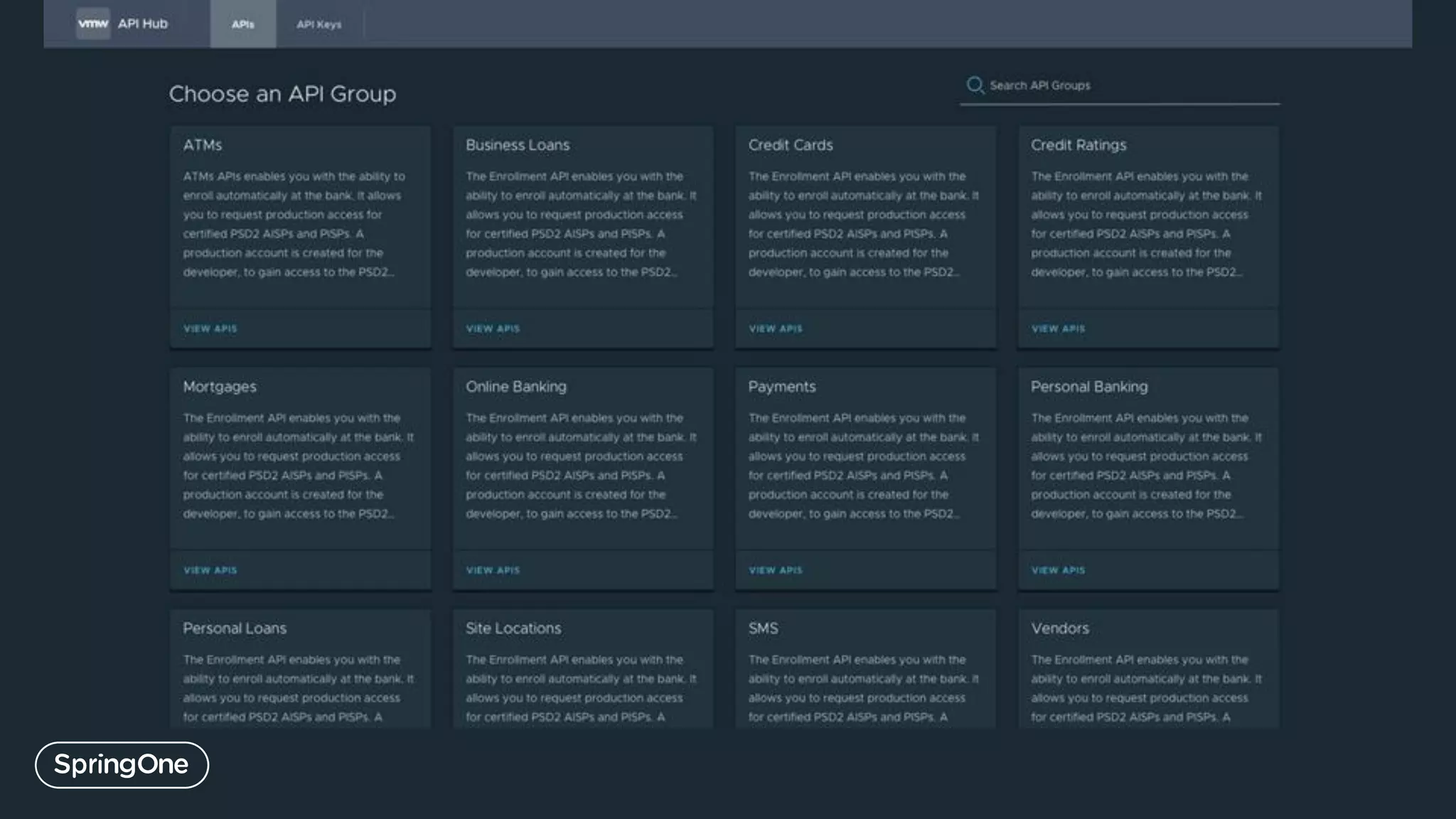Screen dimensions: 1456x819
Task: Open the API Keys tab
Action: (318, 24)
